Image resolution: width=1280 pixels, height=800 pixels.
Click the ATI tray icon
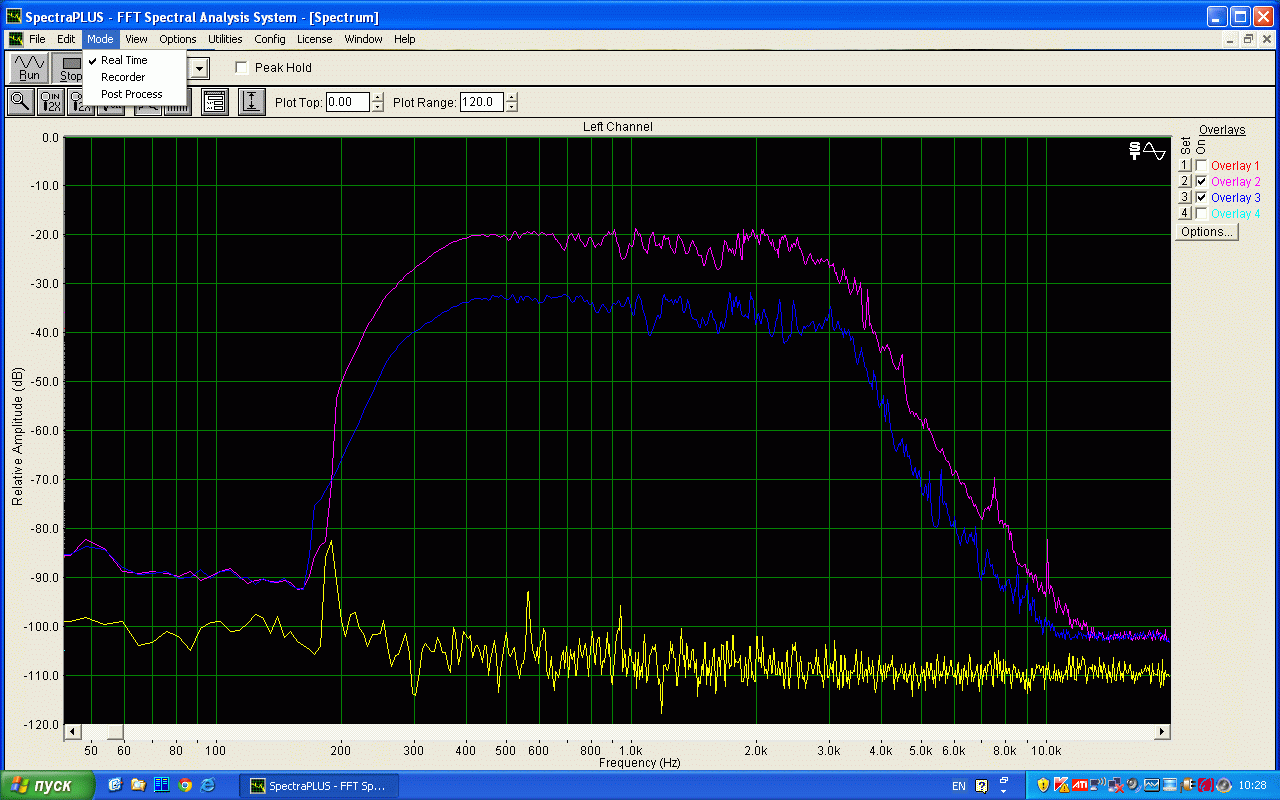coord(1079,785)
